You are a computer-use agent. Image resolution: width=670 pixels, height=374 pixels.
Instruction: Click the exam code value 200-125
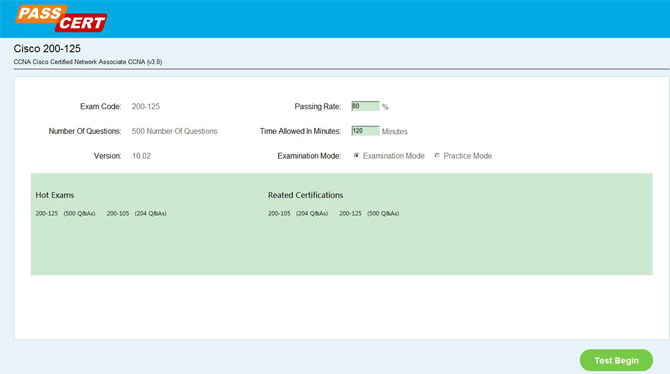pyautogui.click(x=146, y=106)
